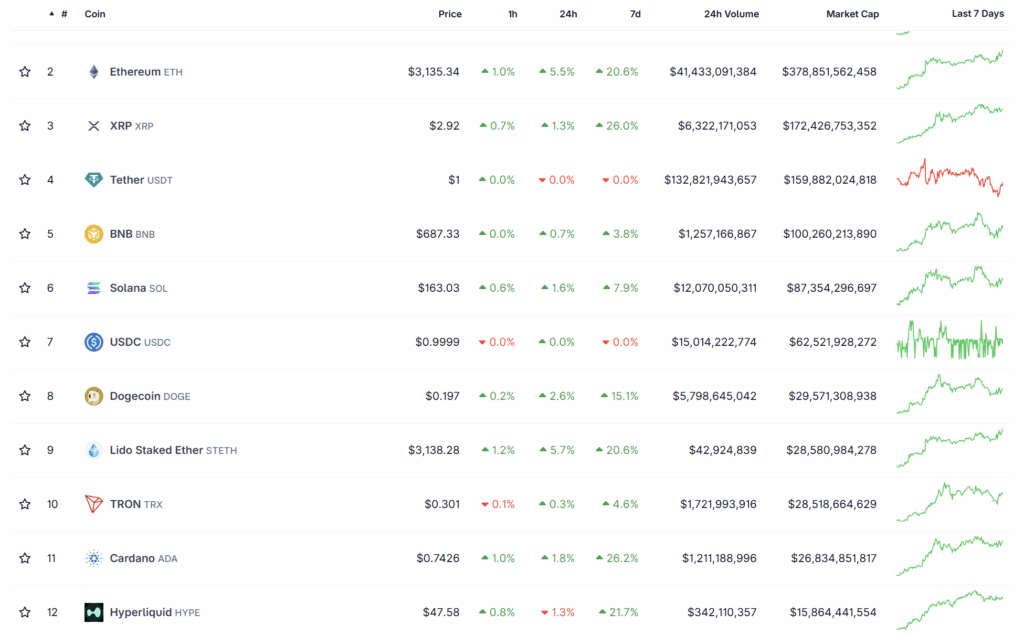The image size is (1024, 635).
Task: Sort by 7d change column header
Action: [635, 14]
